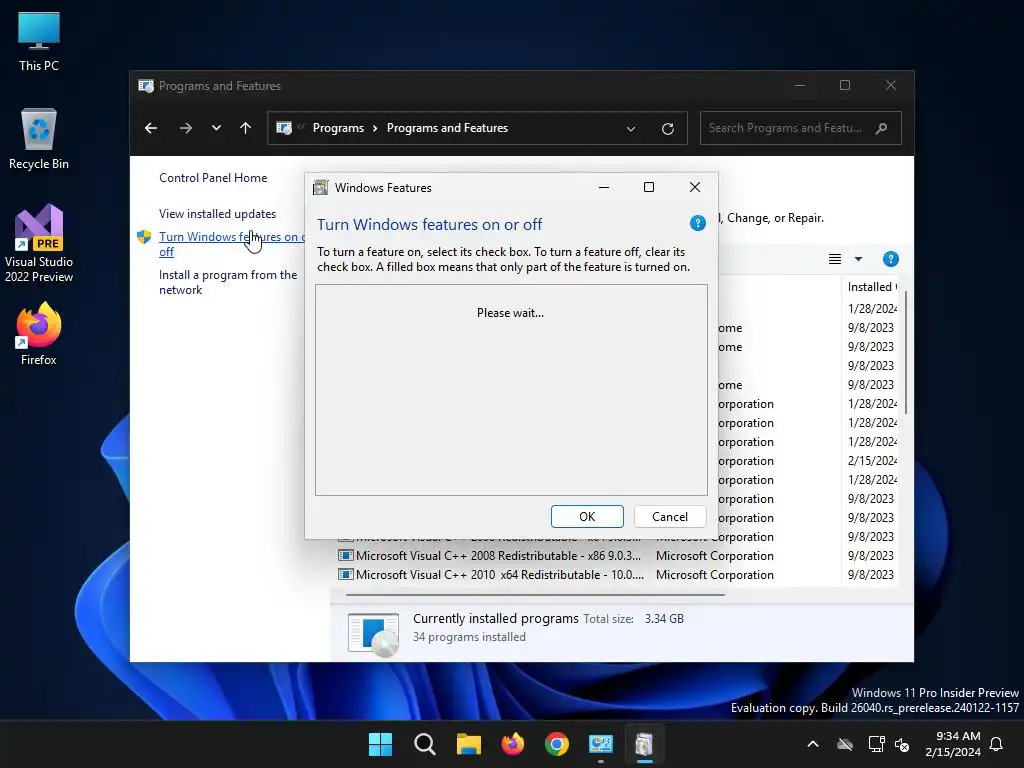Screen dimensions: 1024x768
Task: Show hidden tray icons chevron
Action: pyautogui.click(x=813, y=744)
